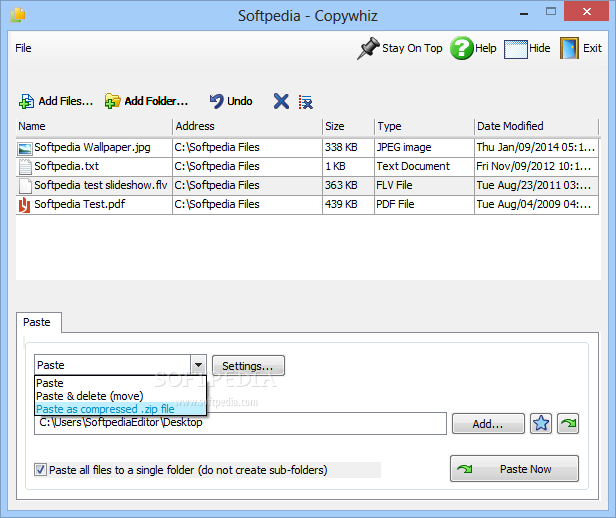Click the Paste Now button
This screenshot has width=616, height=518.
[514, 469]
